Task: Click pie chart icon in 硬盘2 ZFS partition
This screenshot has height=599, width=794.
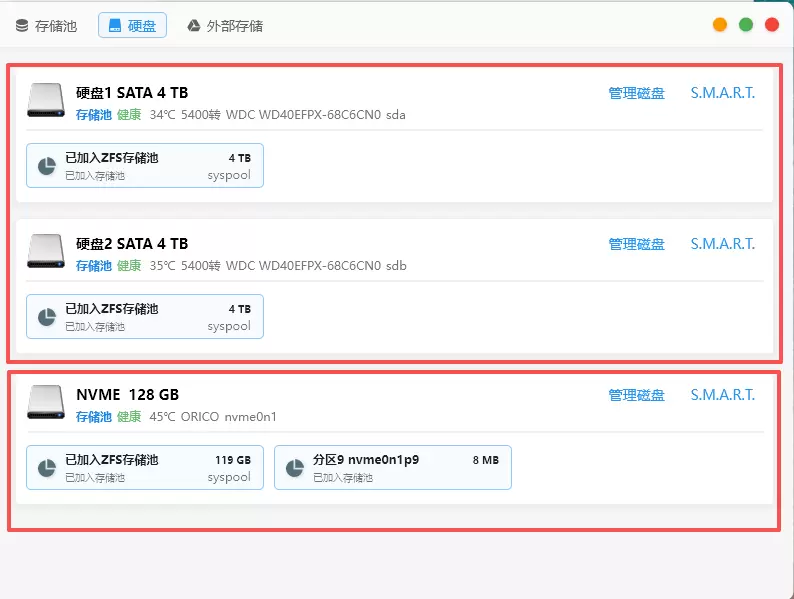Action: tap(46, 317)
